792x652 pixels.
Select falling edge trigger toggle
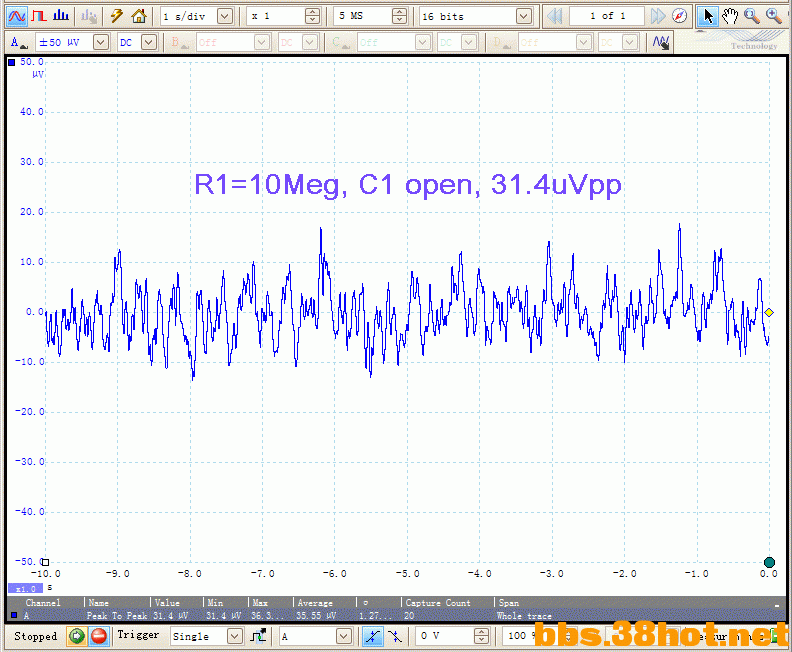pyautogui.click(x=395, y=636)
